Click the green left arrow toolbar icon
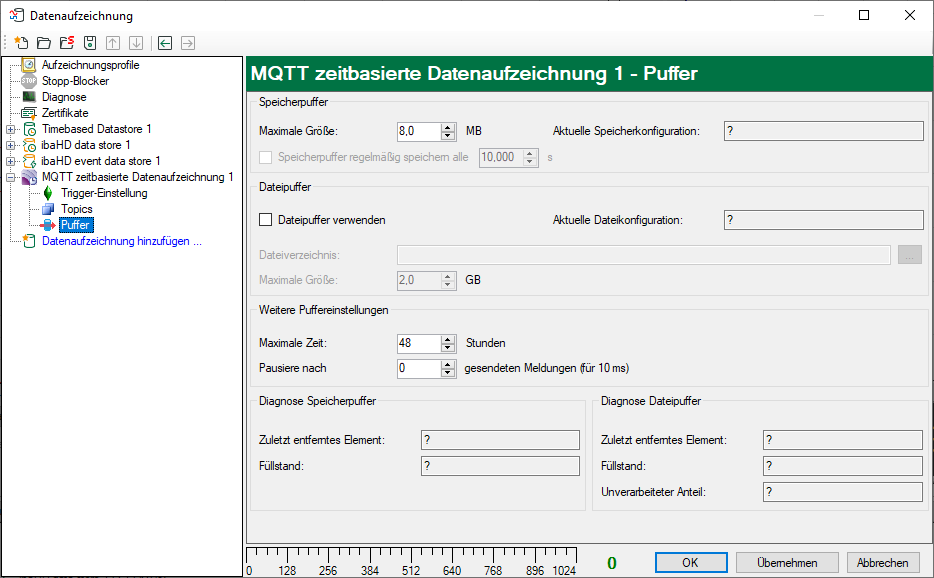 [x=165, y=43]
